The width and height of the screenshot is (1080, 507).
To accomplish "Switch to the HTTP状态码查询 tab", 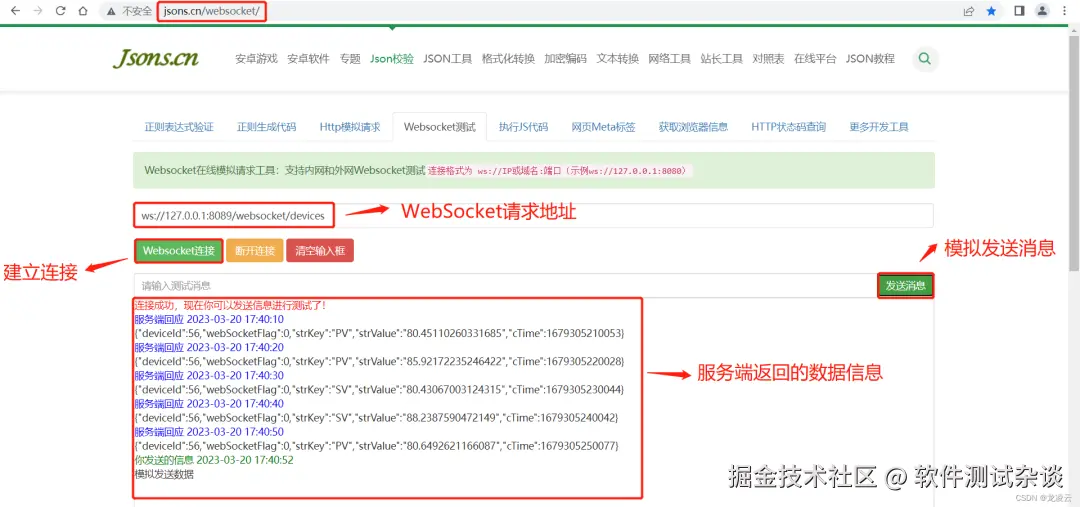I will (789, 127).
